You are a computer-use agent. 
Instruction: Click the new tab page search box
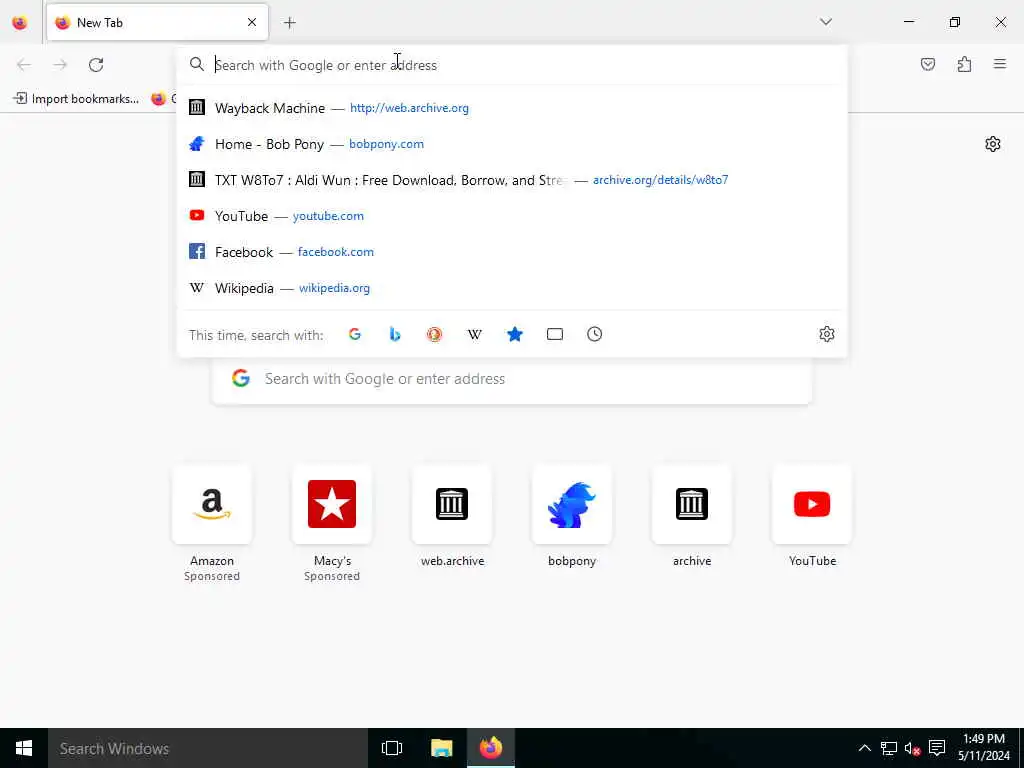(512, 379)
